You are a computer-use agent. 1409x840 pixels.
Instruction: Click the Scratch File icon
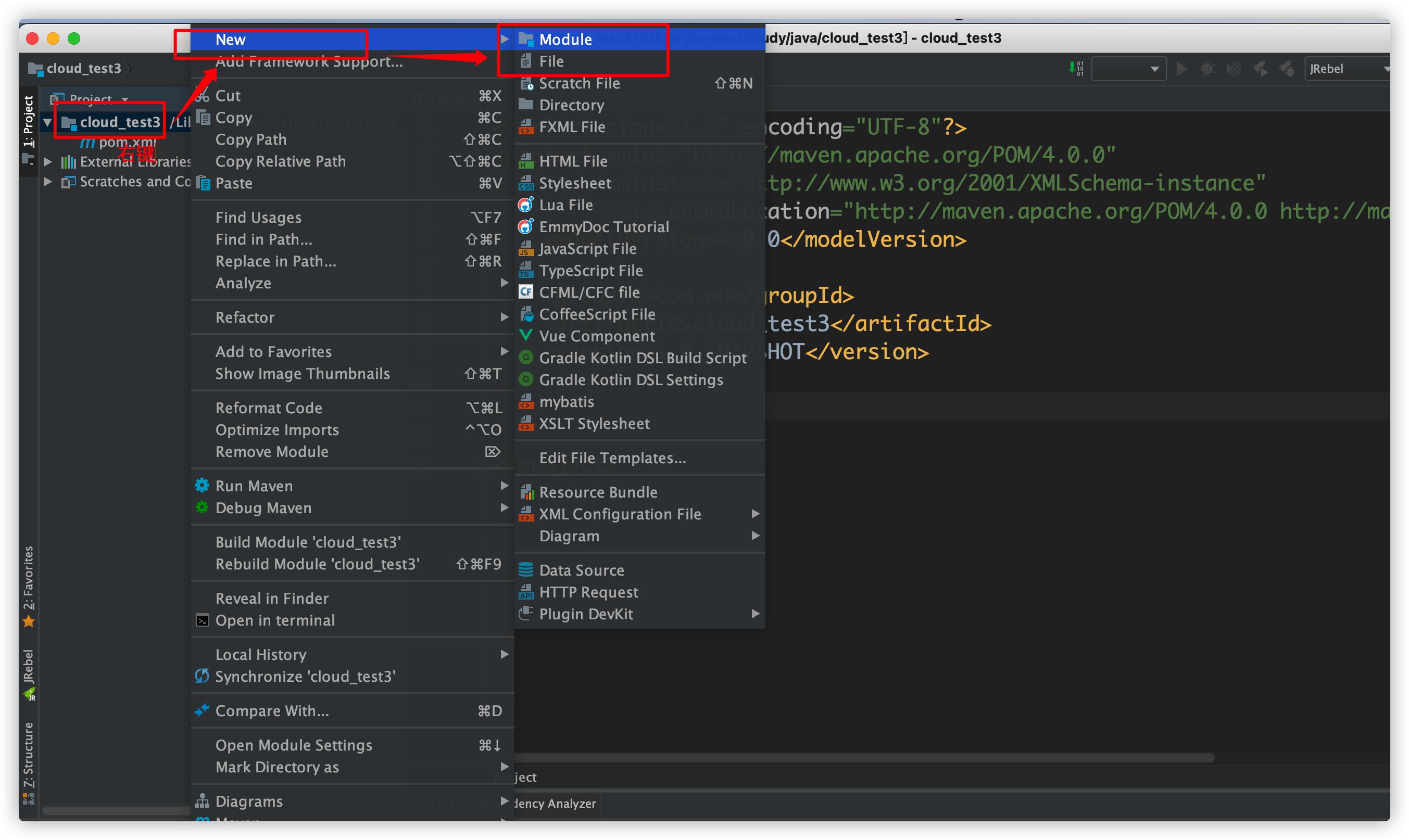526,83
